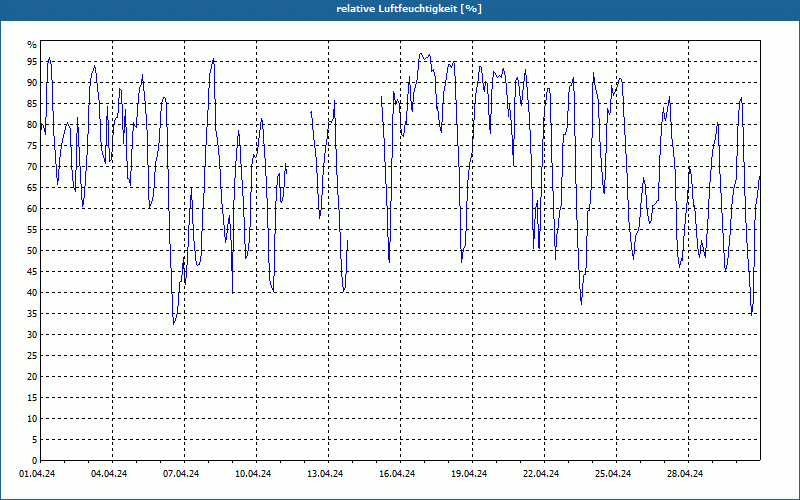Click the y-axis value 80
Viewport: 800px width, 500px height.
click(x=32, y=124)
